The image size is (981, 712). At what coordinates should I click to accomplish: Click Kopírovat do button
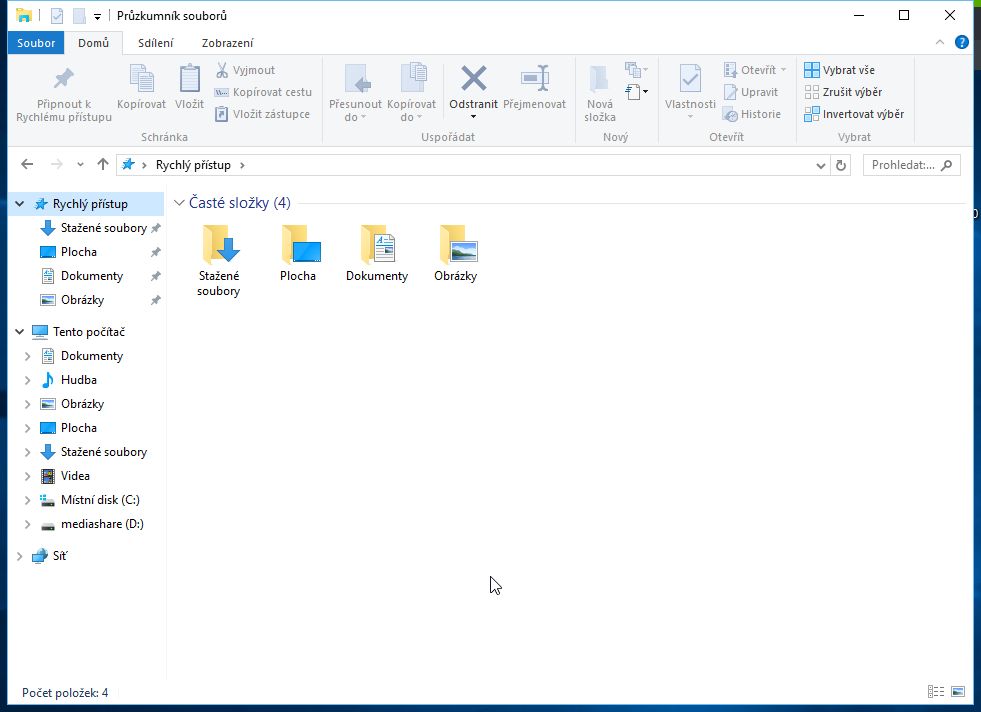tap(412, 93)
